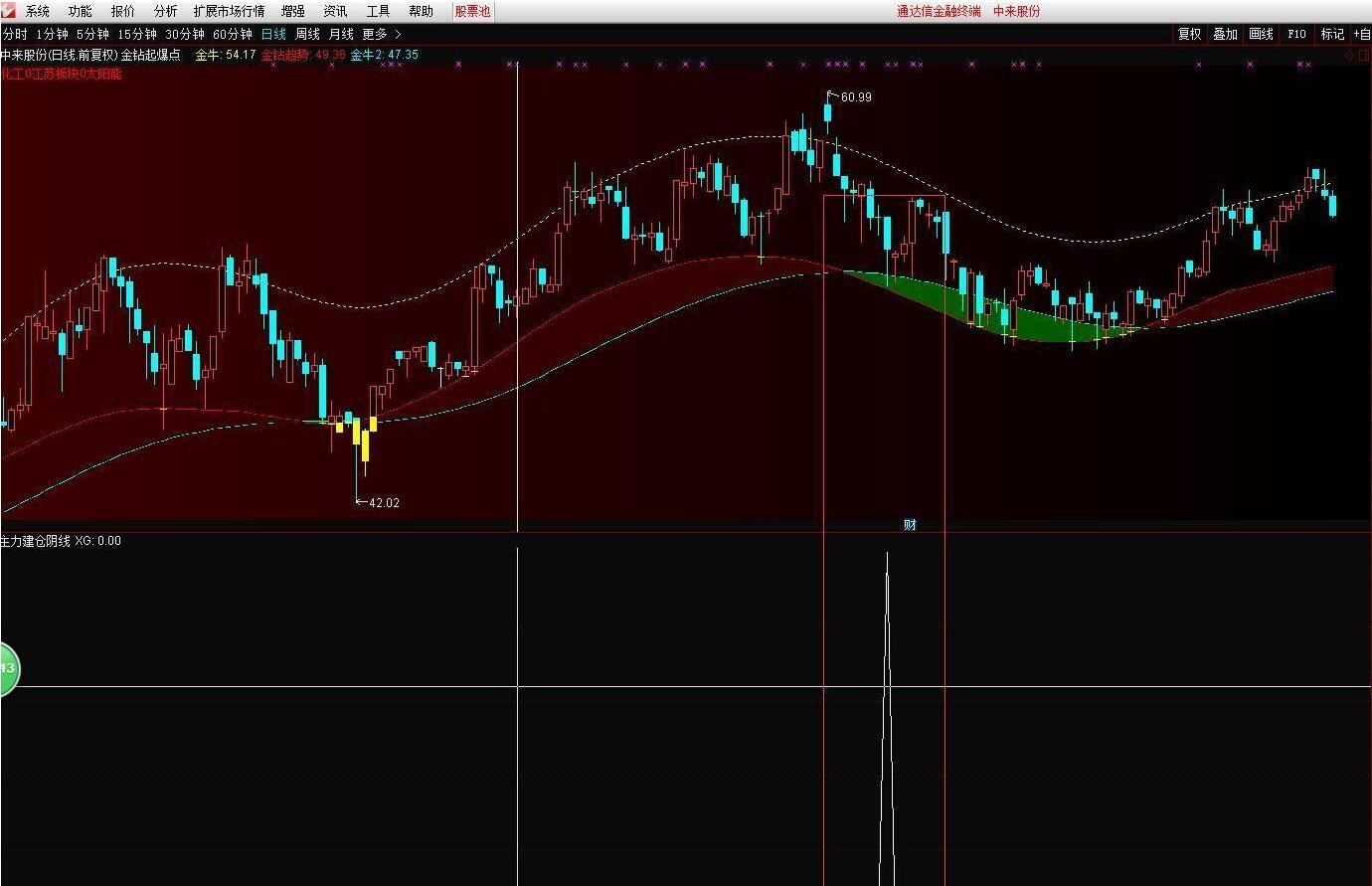This screenshot has height=886, width=1372.
Task: Open the 扩展市场行情 menu
Action: click(x=230, y=11)
